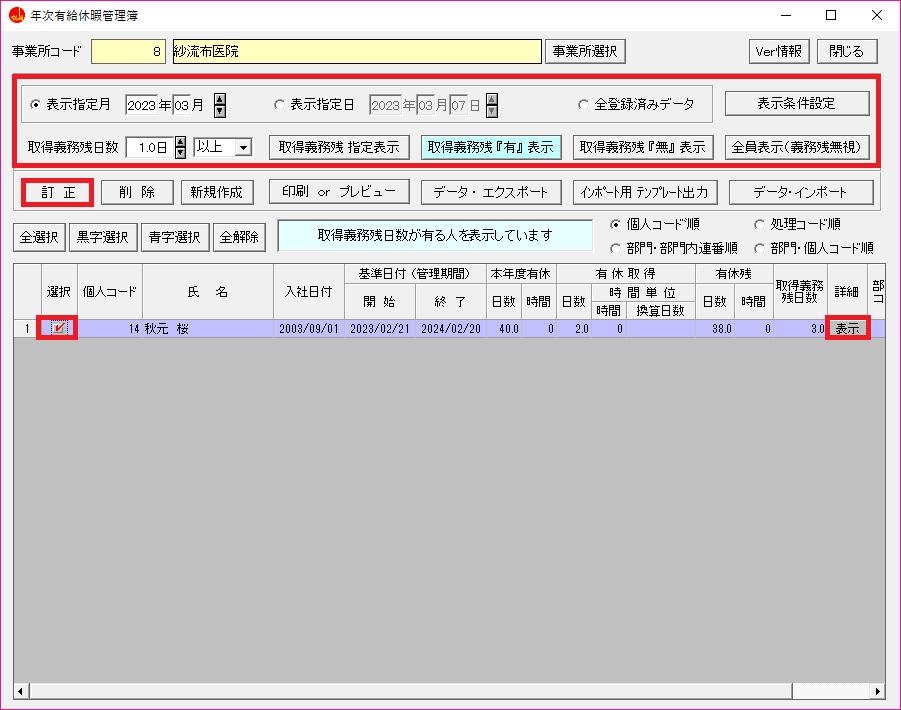
Task: Click the 2023/02/21 start date cell
Action: [380, 329]
